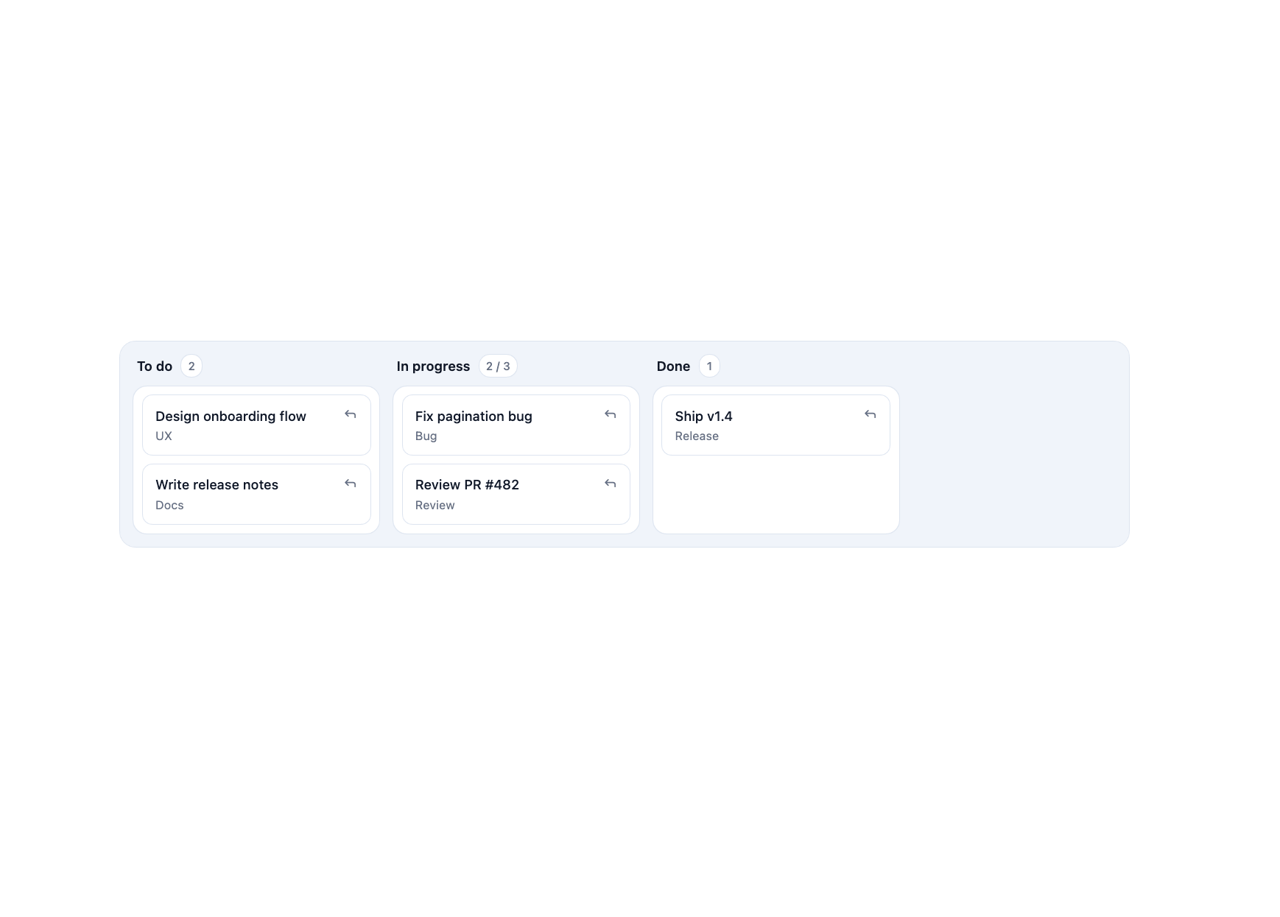The width and height of the screenshot is (1280, 917).
Task: Click the arrow icon on Ship v1.4
Action: coord(870,414)
